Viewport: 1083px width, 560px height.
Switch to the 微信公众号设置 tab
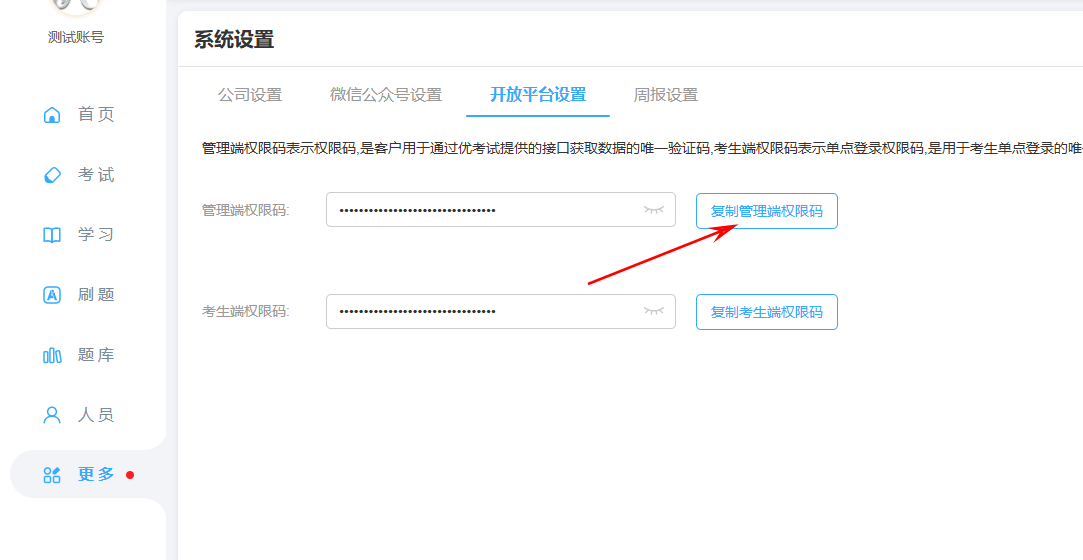click(x=385, y=95)
